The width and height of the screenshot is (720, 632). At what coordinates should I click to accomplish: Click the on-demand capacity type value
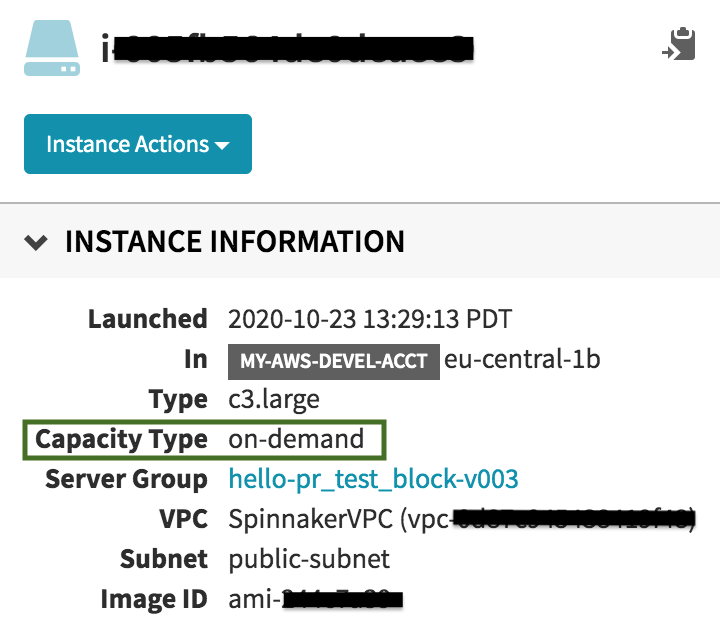point(296,439)
